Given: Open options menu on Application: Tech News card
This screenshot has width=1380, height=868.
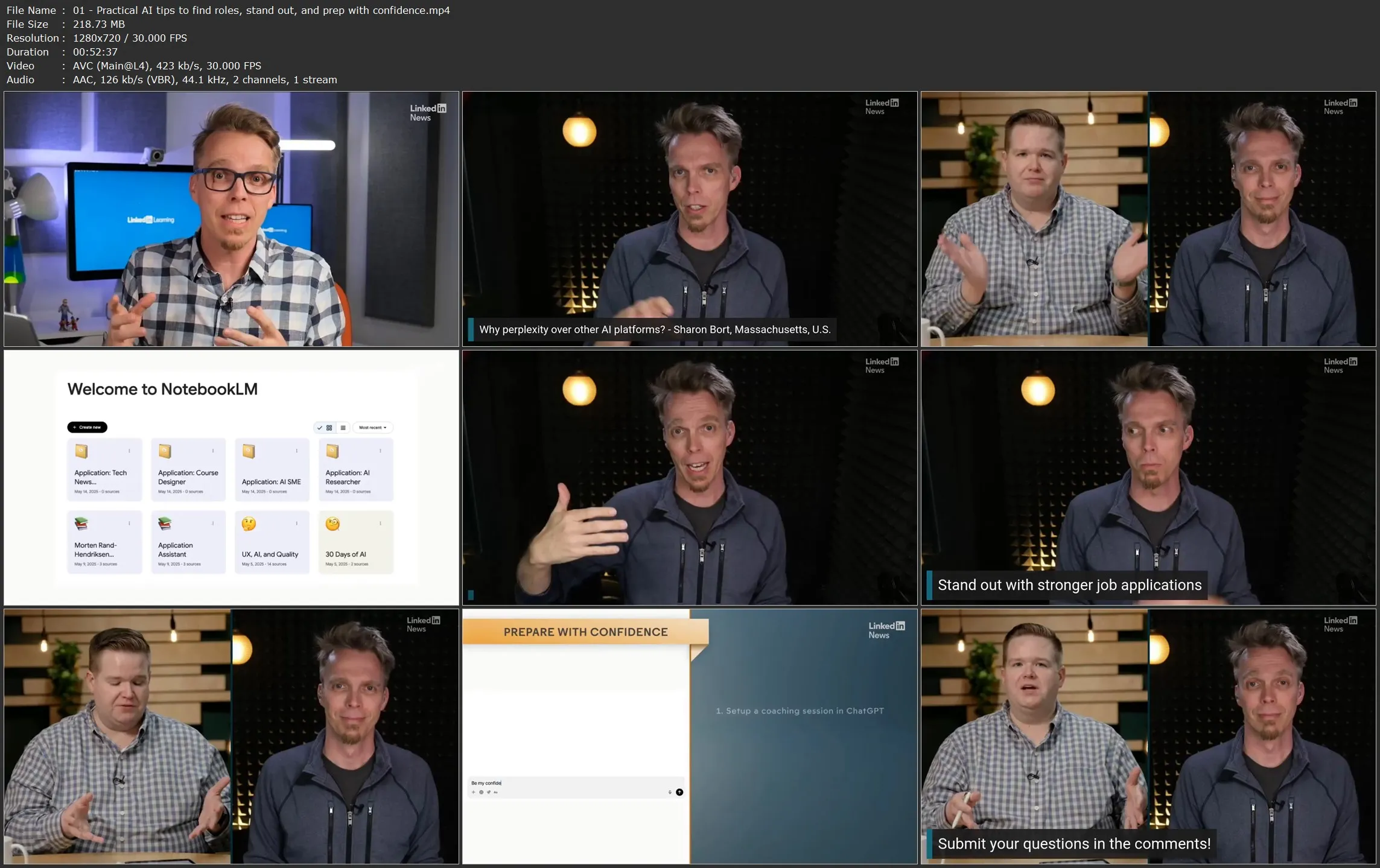Looking at the screenshot, I should click(x=129, y=451).
